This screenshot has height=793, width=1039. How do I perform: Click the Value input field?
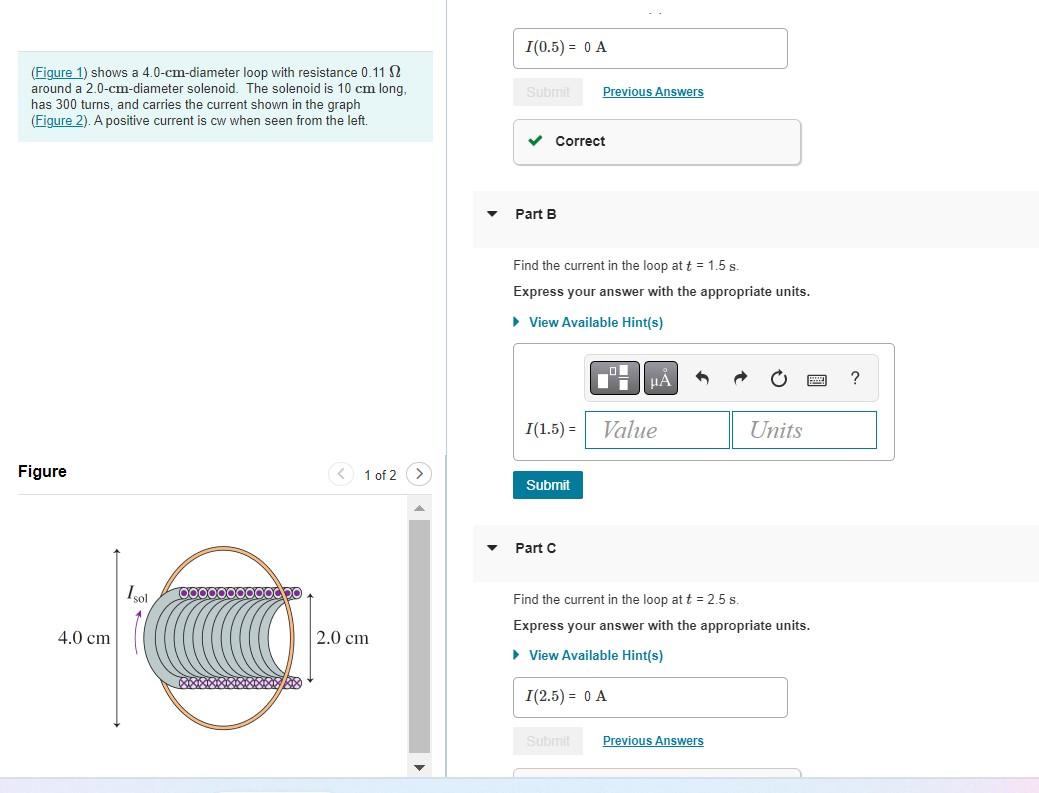(x=657, y=429)
